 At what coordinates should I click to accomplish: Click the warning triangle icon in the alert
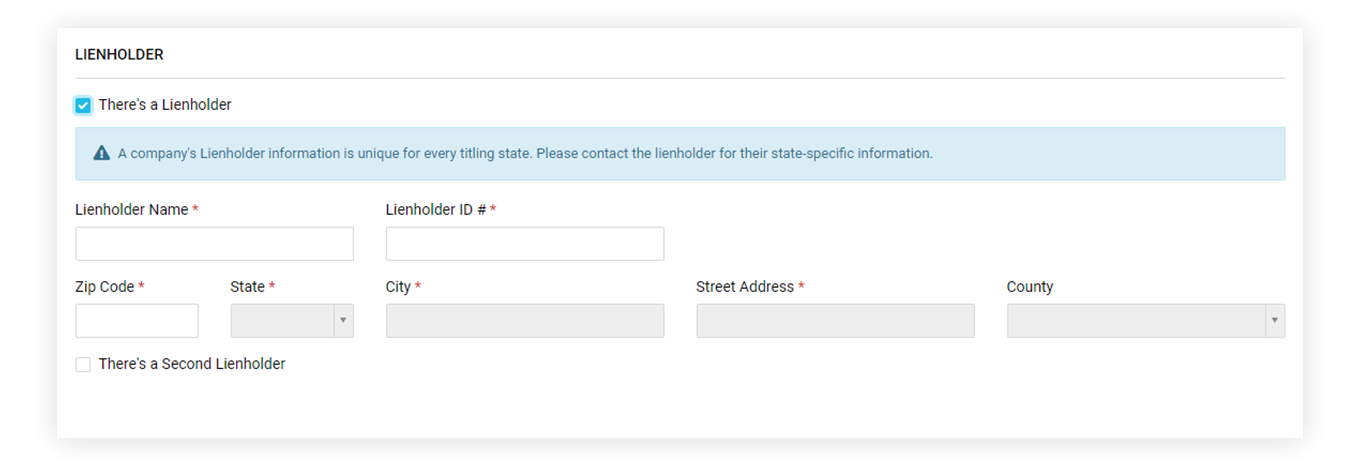pos(102,154)
